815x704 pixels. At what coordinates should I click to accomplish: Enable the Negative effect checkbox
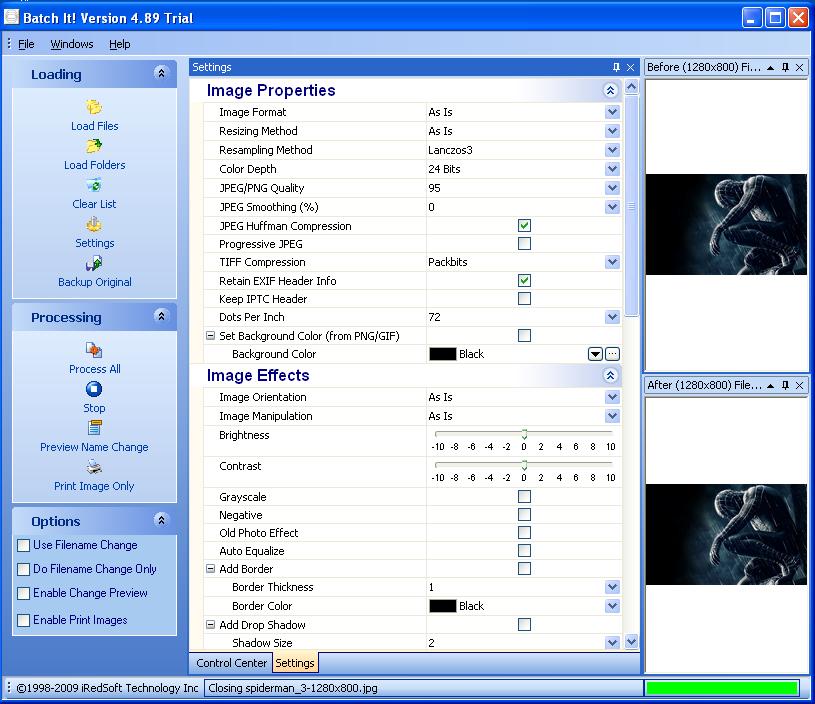[x=524, y=515]
